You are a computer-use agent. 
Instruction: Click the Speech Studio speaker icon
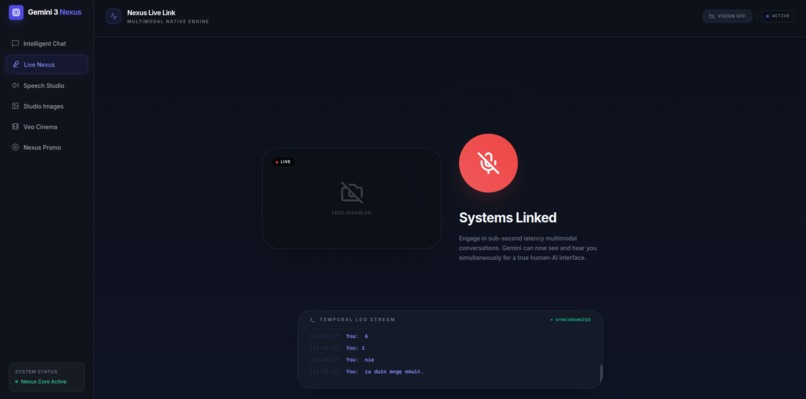[15, 85]
